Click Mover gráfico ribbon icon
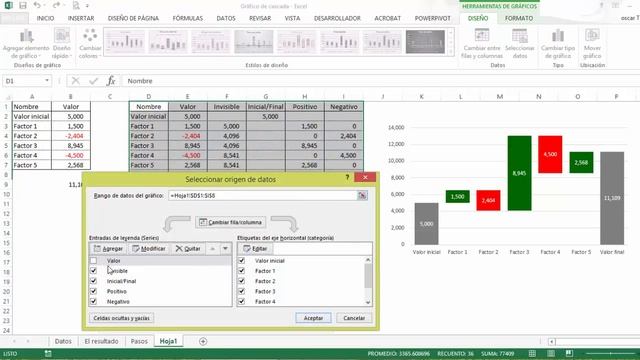Image resolution: width=640 pixels, height=360 pixels. click(x=592, y=36)
